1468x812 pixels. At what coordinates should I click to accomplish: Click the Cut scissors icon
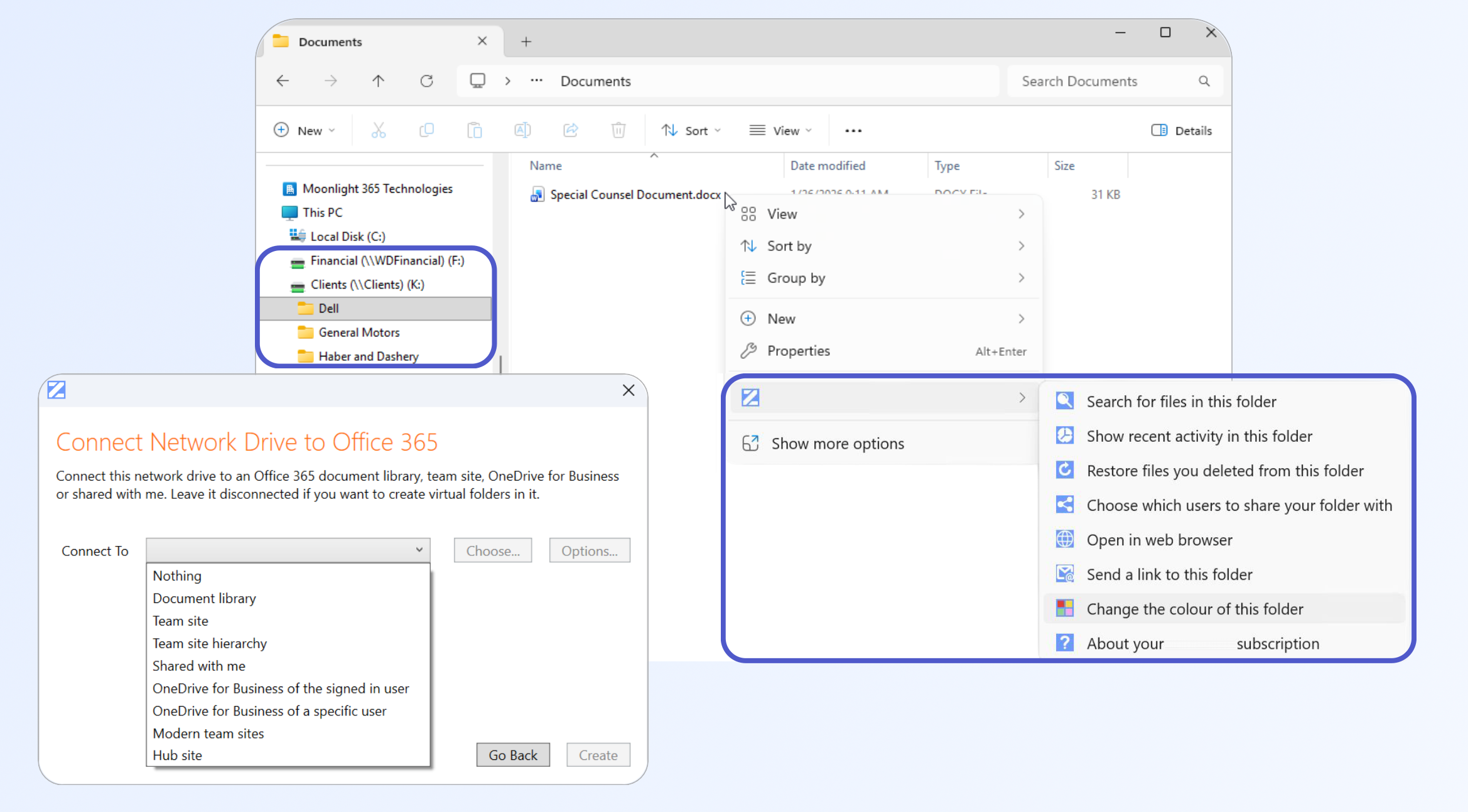378,131
